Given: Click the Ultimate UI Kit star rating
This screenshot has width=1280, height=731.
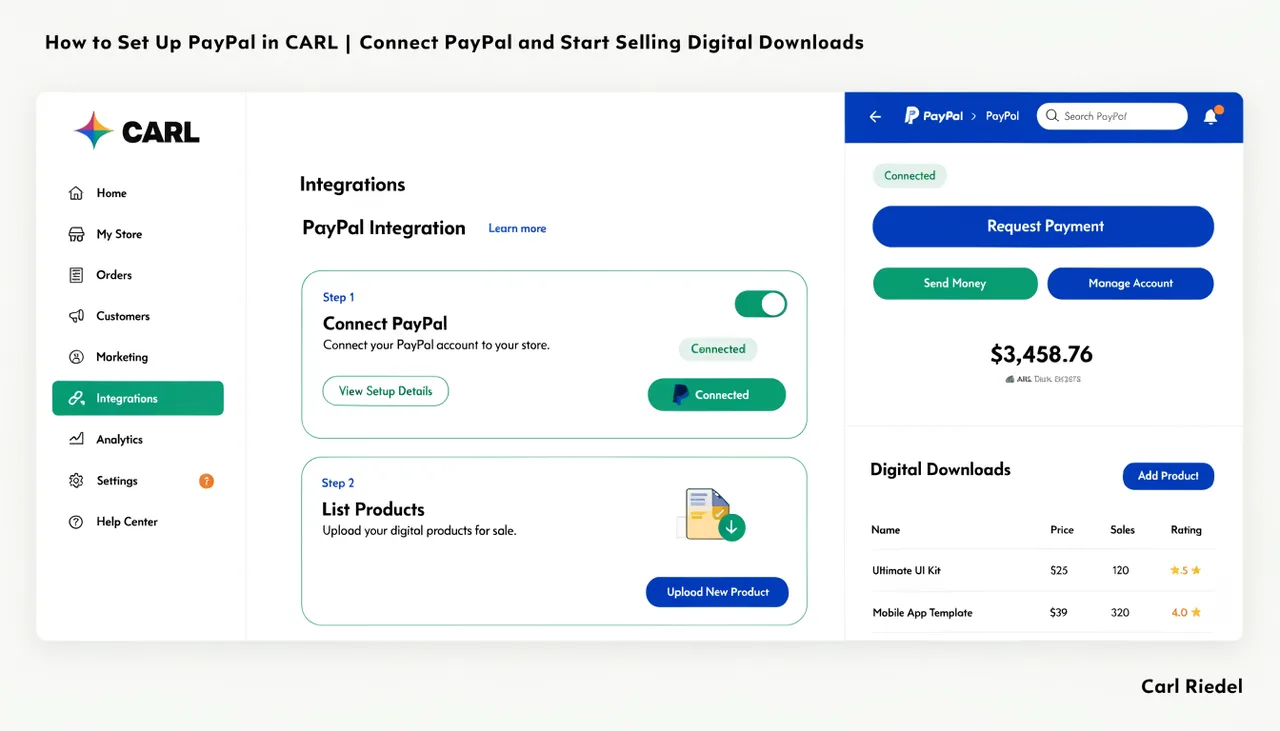Looking at the screenshot, I should click(x=1186, y=571).
